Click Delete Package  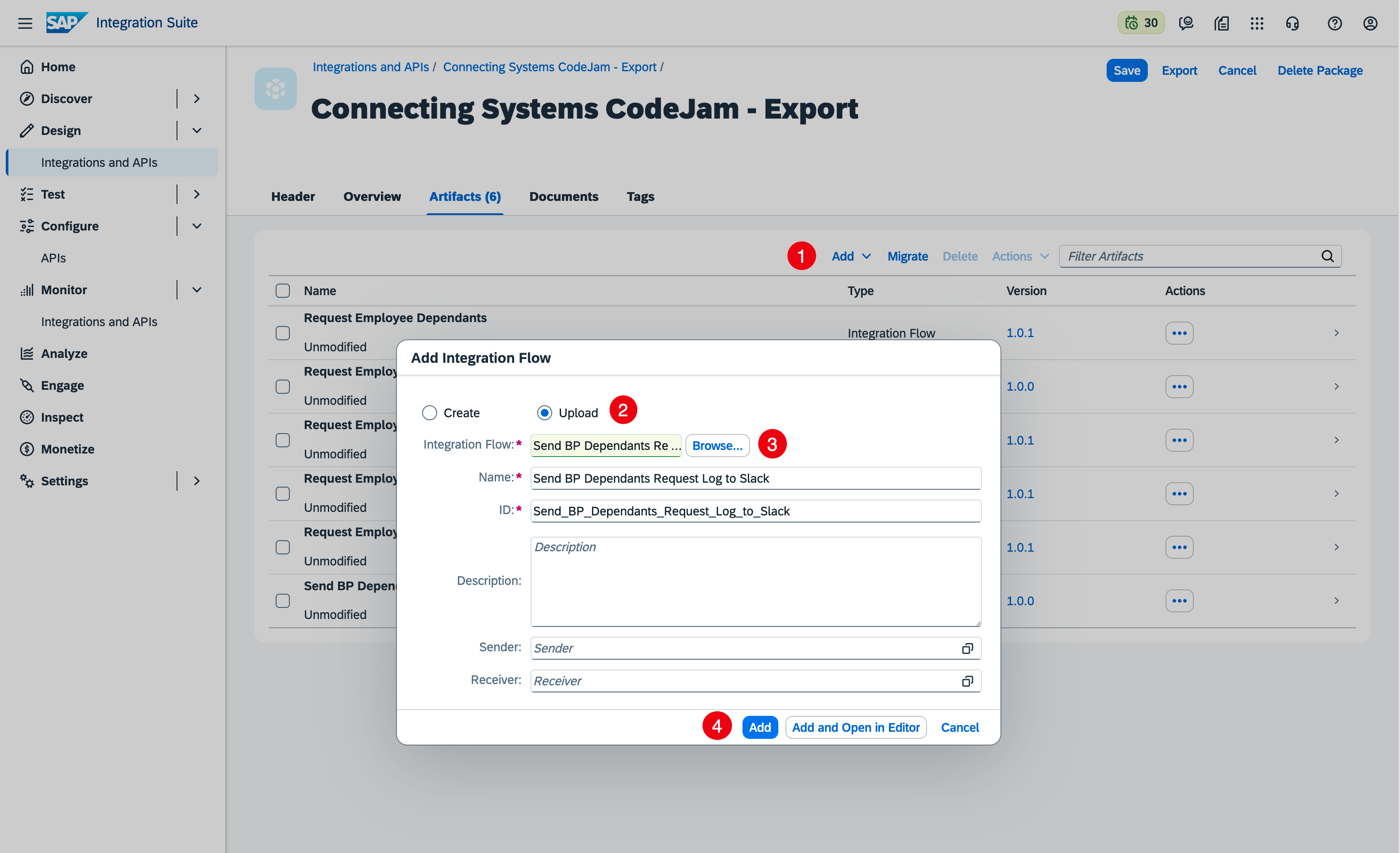(1320, 70)
